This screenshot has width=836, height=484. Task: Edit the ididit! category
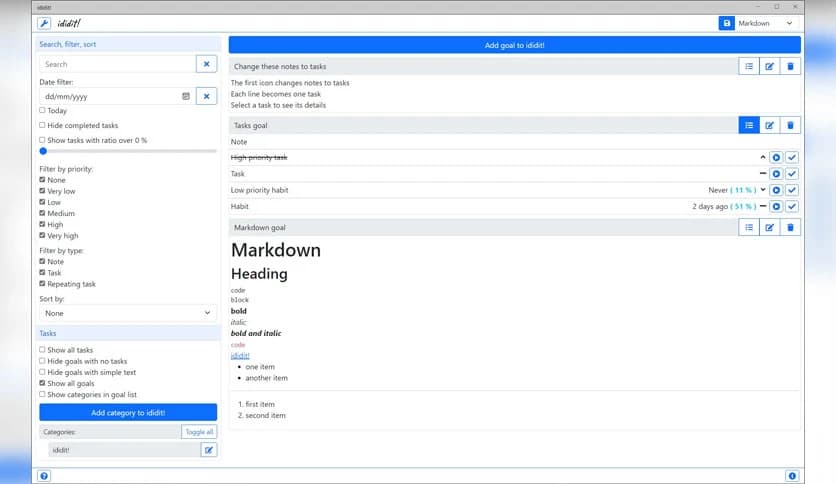coord(208,450)
